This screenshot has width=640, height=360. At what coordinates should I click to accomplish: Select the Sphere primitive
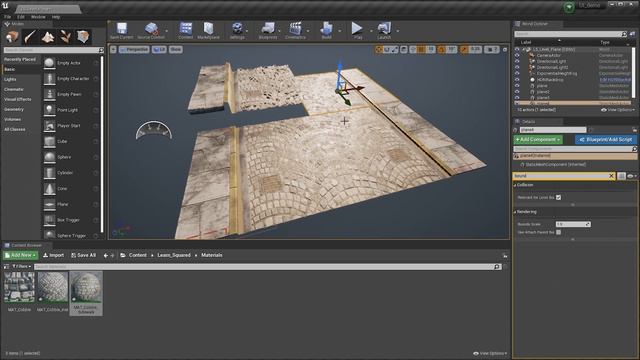(x=71, y=157)
